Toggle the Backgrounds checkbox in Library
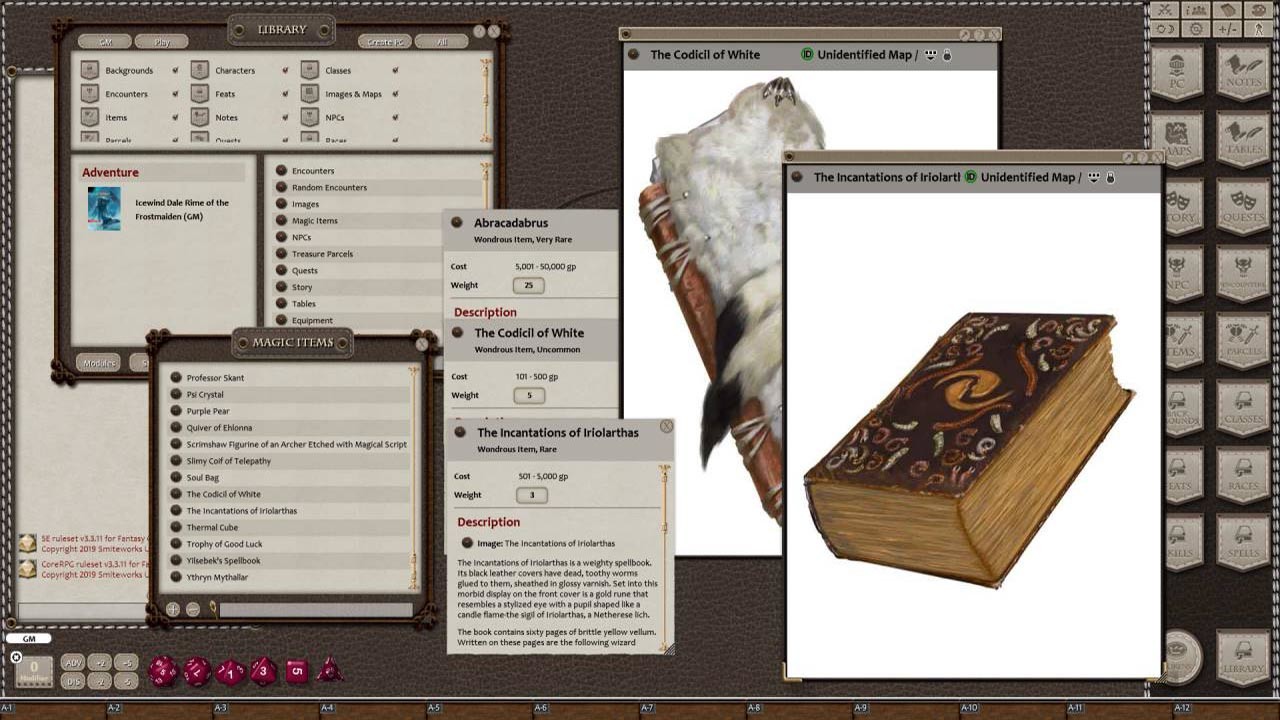The height and width of the screenshot is (720, 1280). 175,70
